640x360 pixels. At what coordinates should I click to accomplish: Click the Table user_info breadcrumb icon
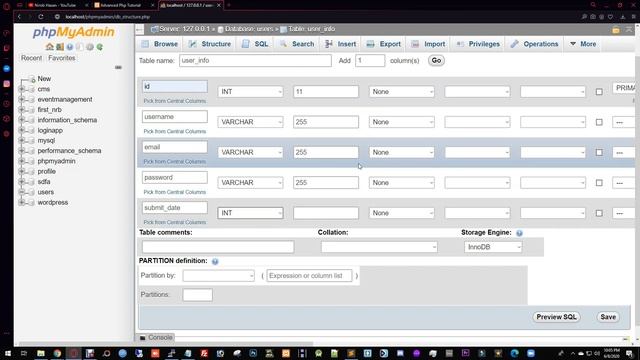pyautogui.click(x=283, y=29)
